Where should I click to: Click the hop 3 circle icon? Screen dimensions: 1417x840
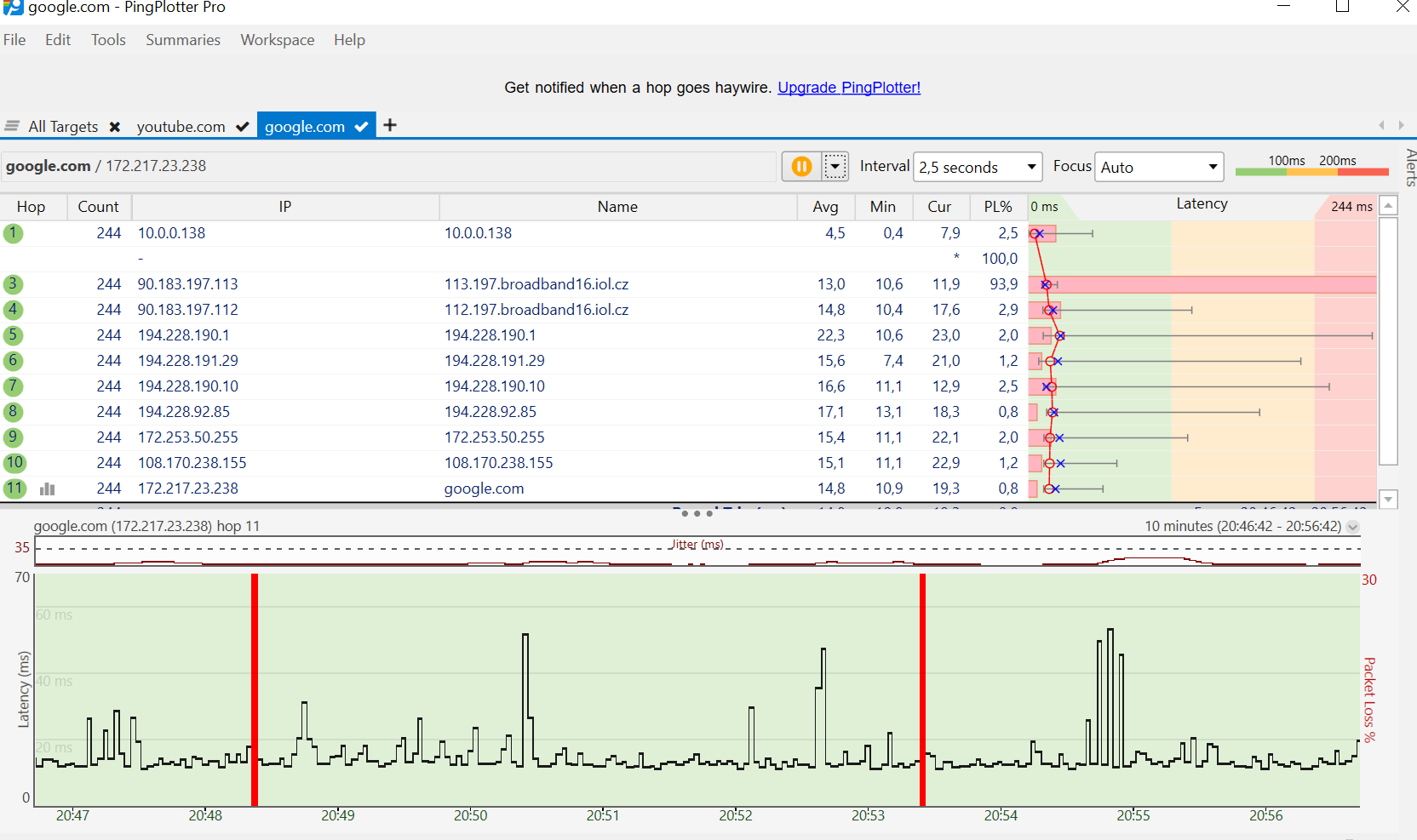13,284
